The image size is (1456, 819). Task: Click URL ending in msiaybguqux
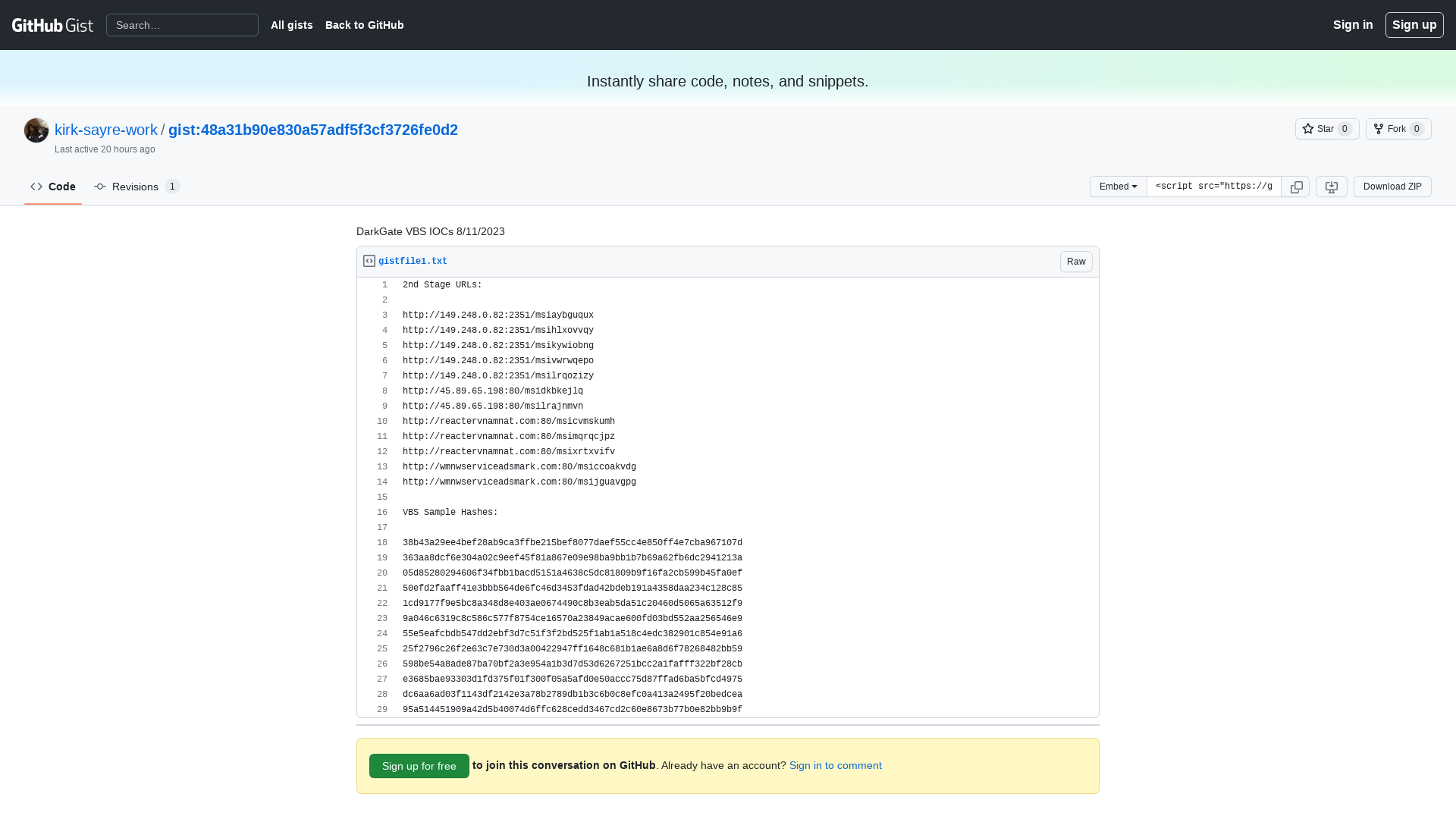click(498, 315)
